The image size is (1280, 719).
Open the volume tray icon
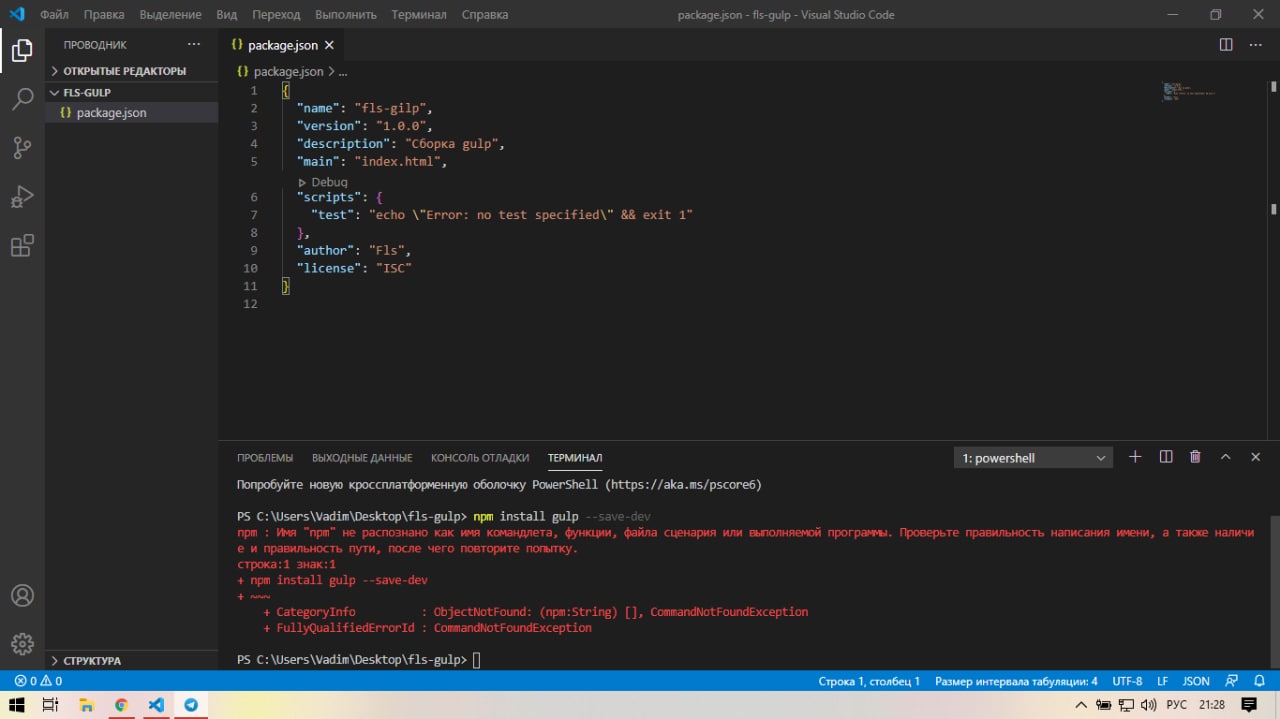pos(1147,705)
